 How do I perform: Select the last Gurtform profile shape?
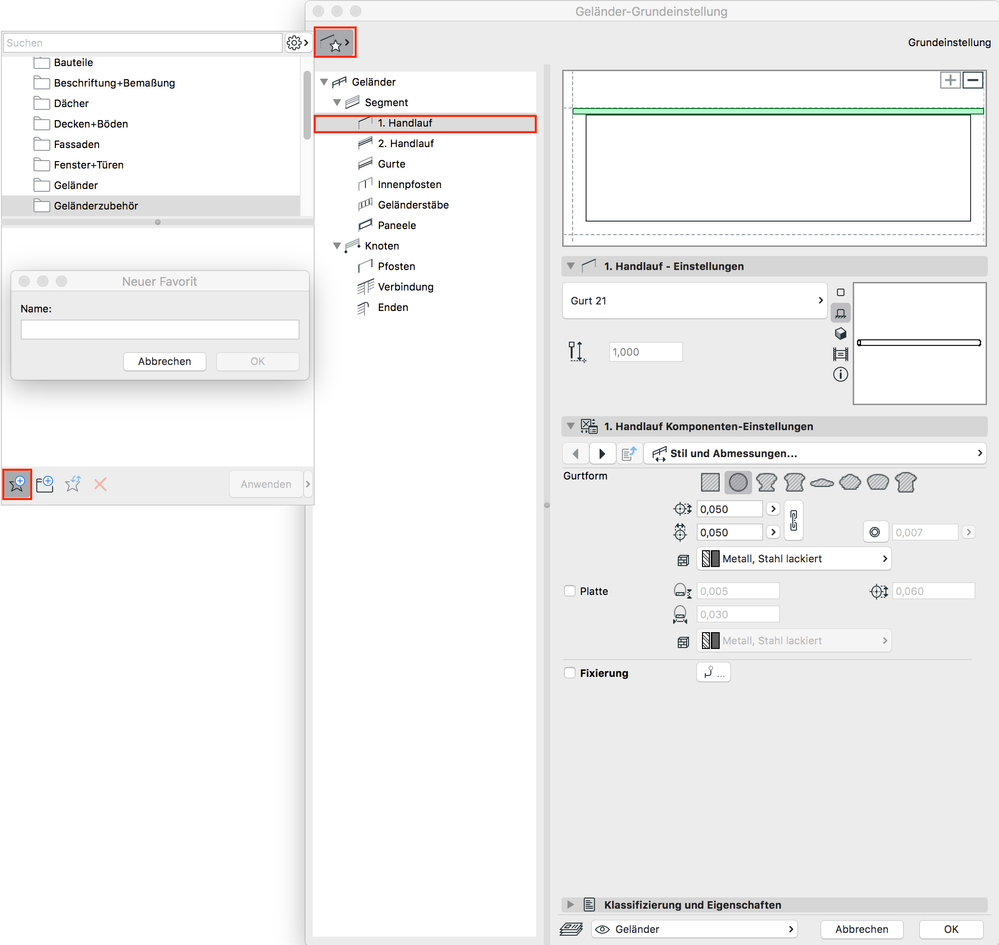(x=905, y=482)
